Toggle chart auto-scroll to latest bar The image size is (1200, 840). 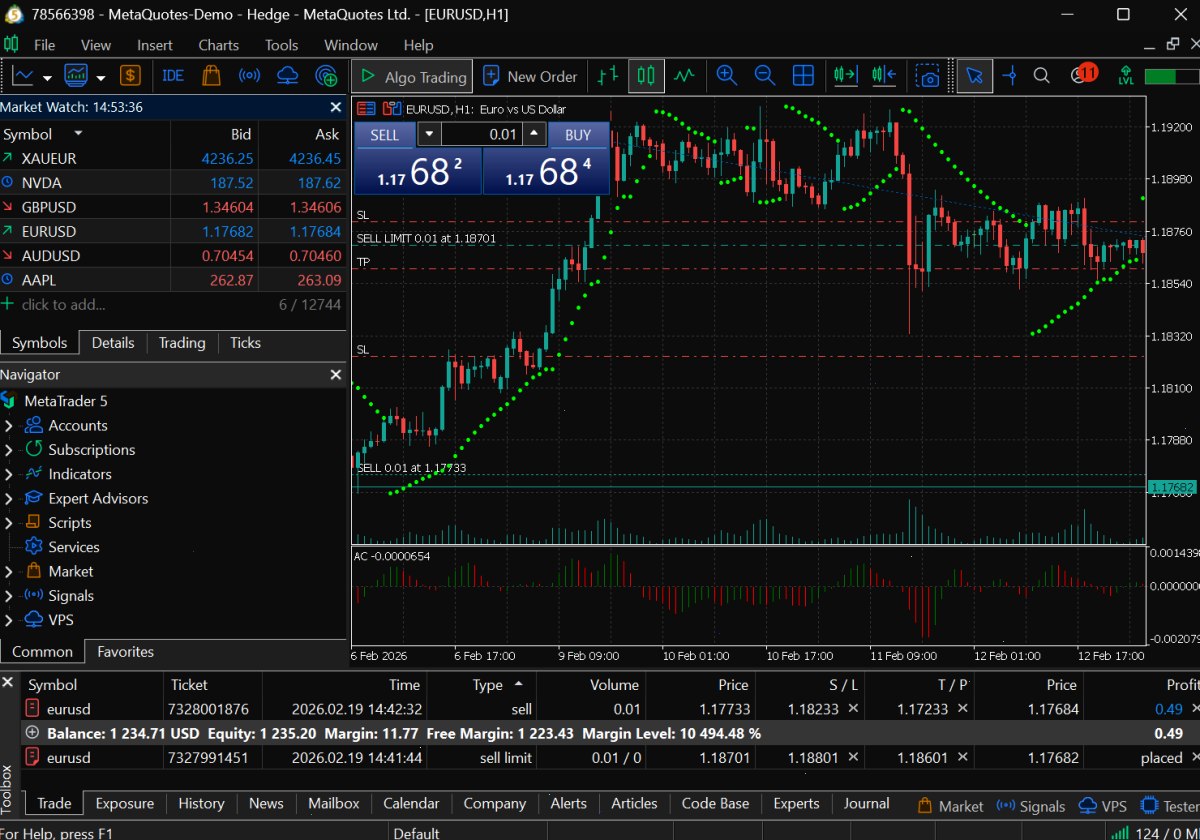(846, 76)
